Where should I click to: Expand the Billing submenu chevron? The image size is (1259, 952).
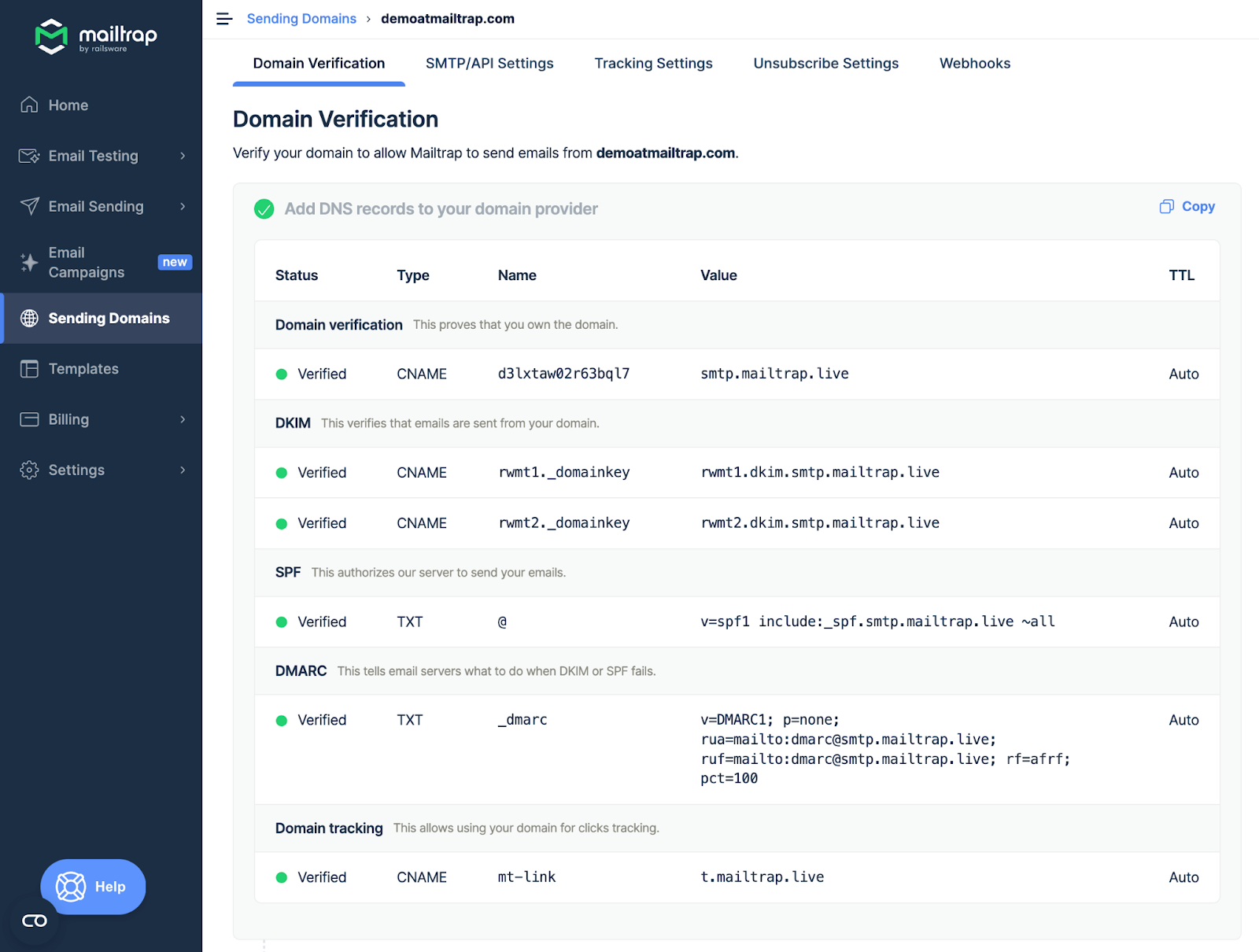tap(183, 419)
